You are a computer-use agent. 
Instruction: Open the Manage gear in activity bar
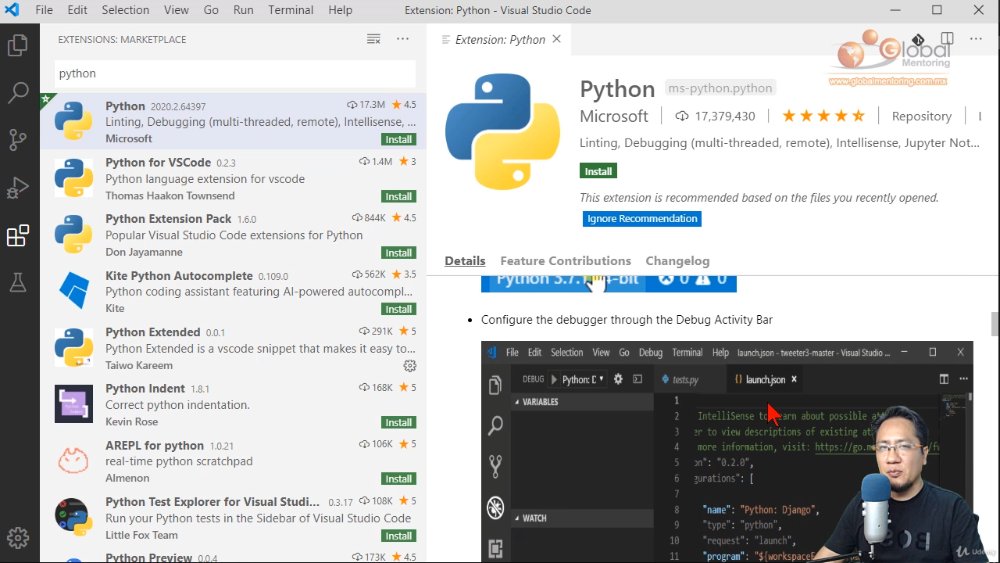18,538
